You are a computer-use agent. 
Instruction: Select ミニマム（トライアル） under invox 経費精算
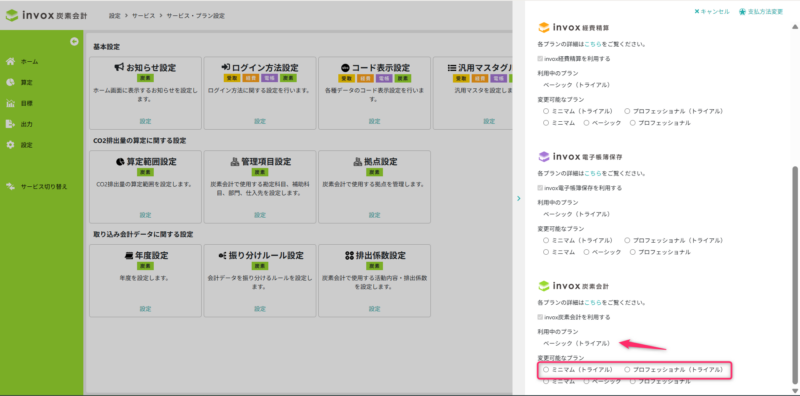546,111
